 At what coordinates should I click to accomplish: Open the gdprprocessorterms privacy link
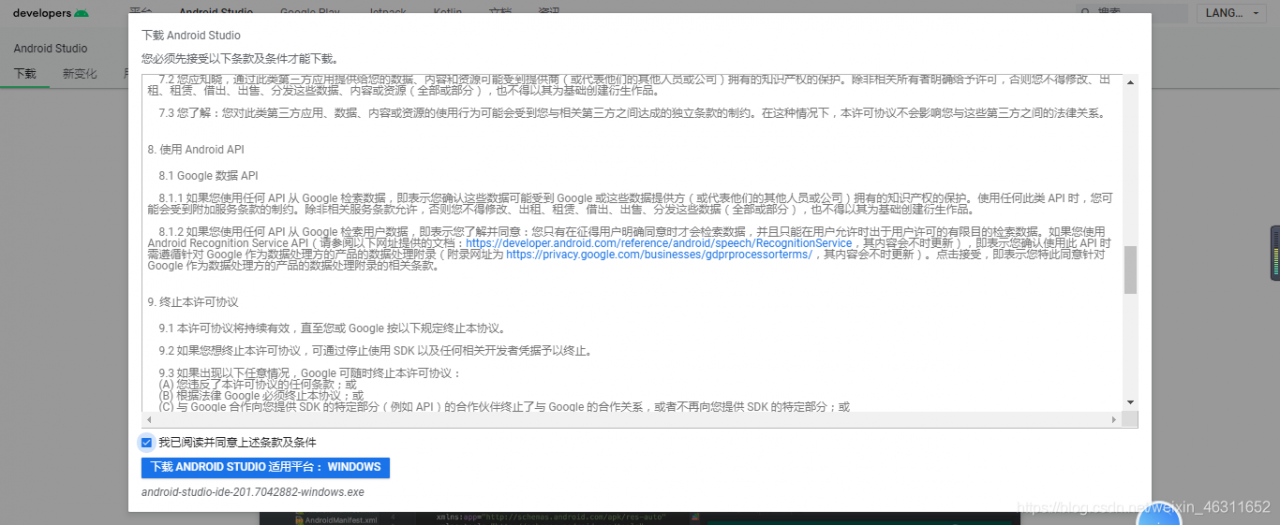point(659,255)
